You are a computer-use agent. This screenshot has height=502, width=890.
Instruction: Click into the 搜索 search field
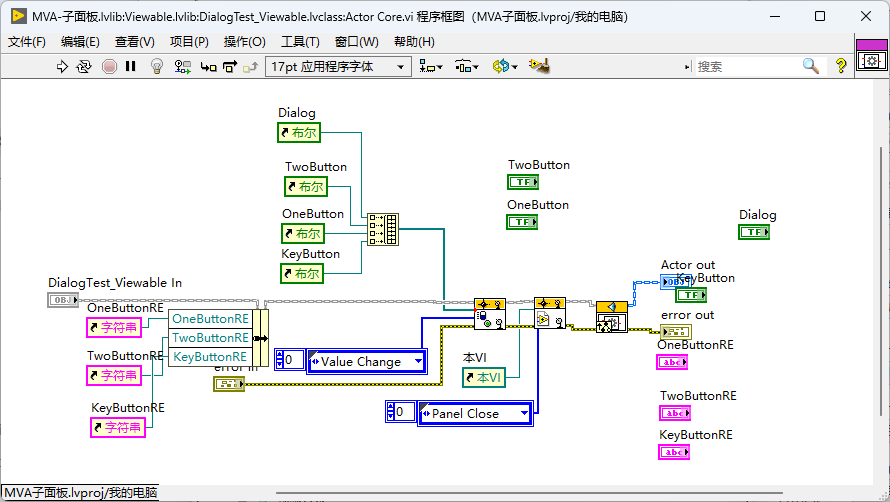746,66
